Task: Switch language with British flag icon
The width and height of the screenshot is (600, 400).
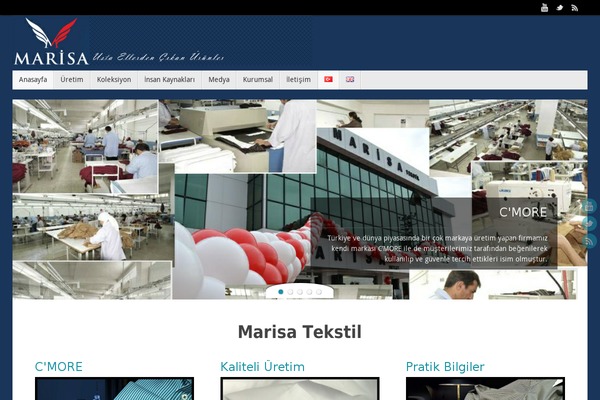Action: click(x=350, y=79)
